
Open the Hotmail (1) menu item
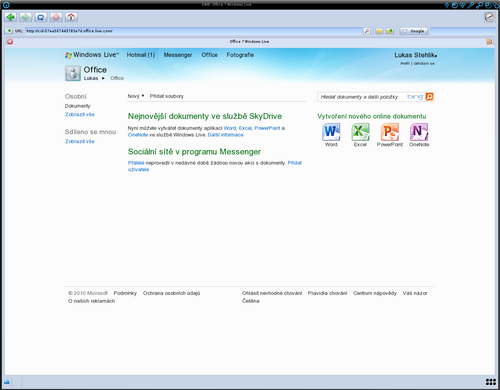pos(141,55)
